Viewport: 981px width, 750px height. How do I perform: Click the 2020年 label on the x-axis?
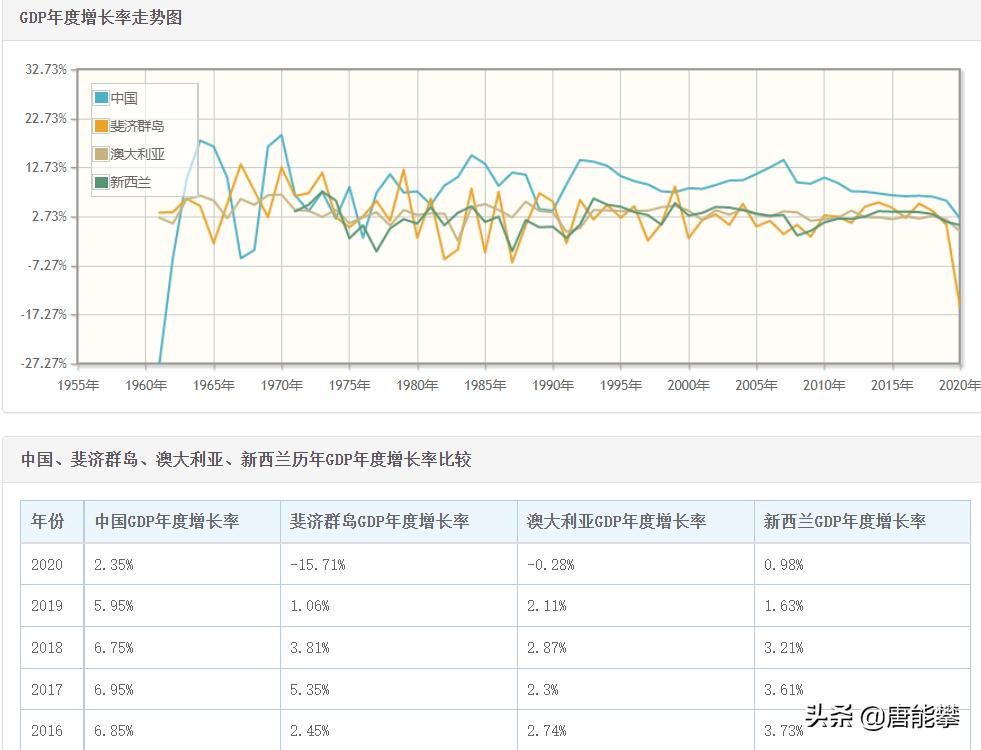coord(960,385)
